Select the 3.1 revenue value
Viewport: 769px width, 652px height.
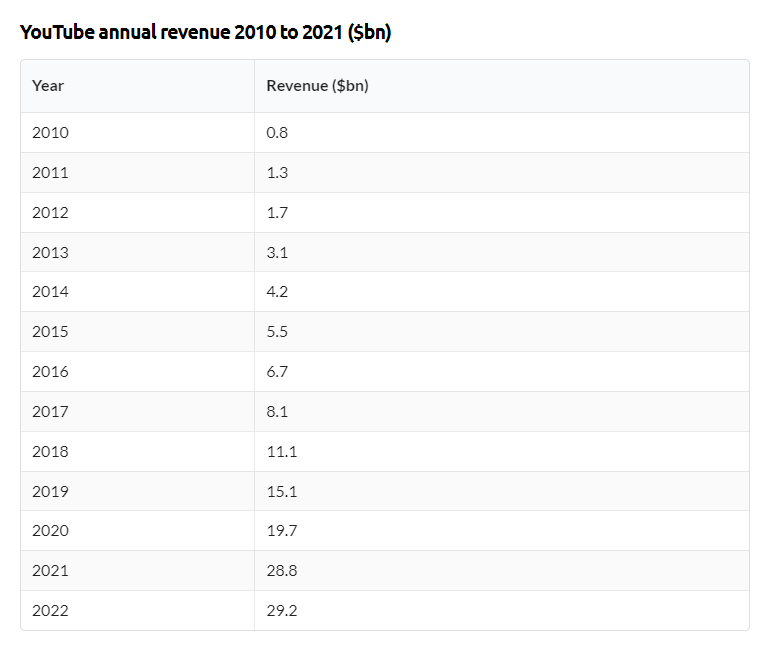click(x=277, y=252)
